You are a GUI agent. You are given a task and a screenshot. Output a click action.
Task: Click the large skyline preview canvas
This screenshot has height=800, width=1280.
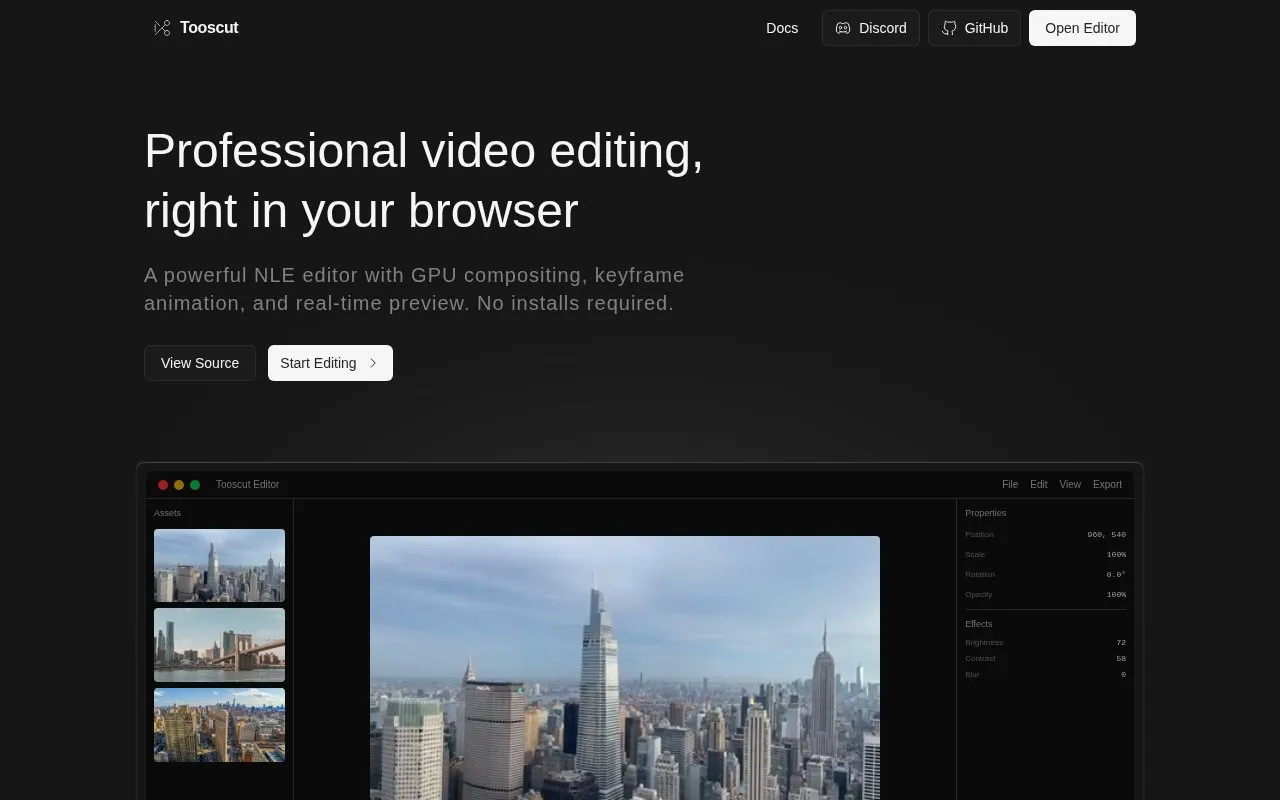(625, 668)
